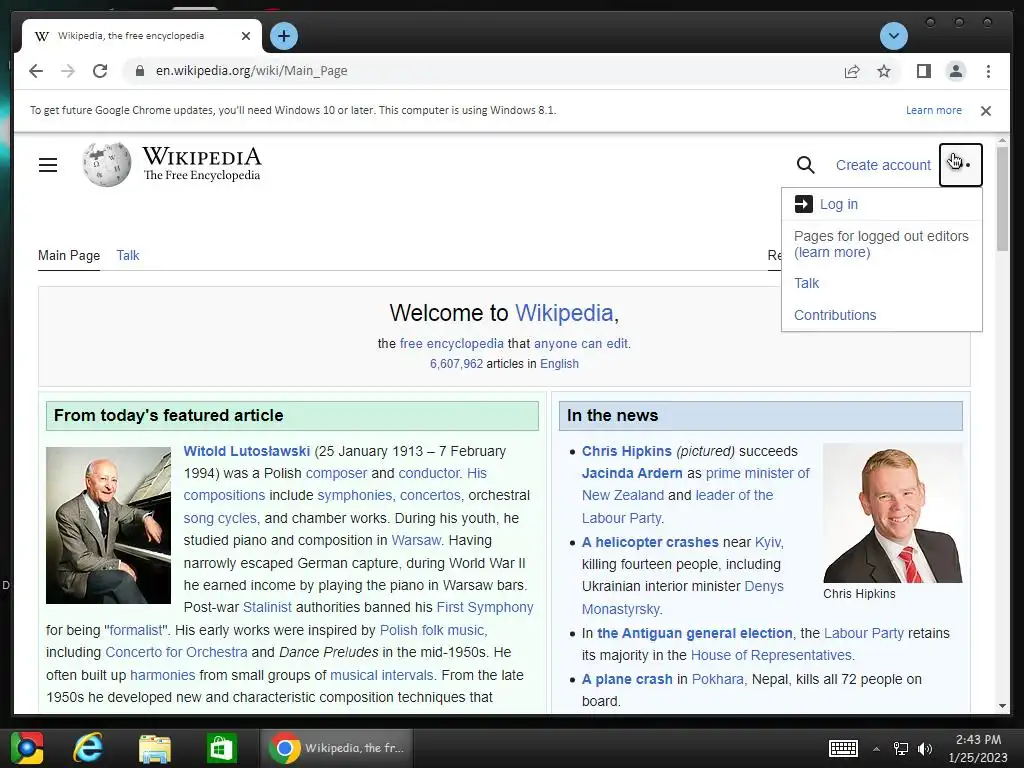Open the touch keyboard tray icon
Image resolution: width=1024 pixels, height=768 pixels.
coord(843,748)
